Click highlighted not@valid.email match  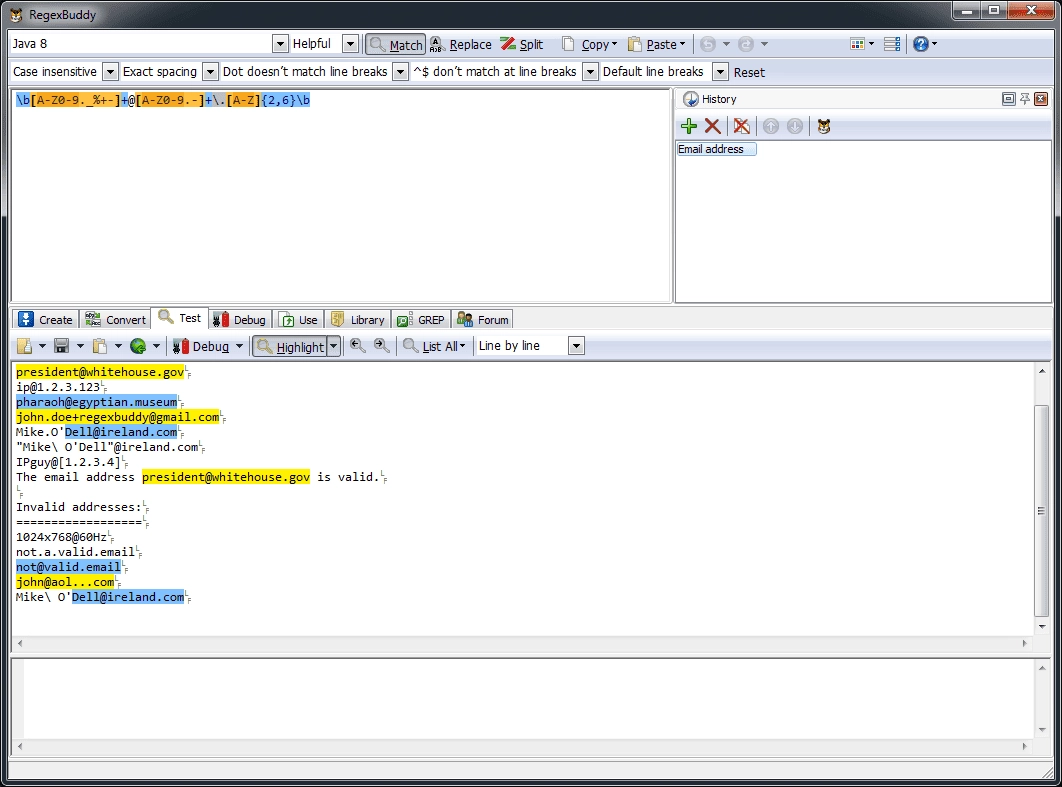pyautogui.click(x=68, y=567)
